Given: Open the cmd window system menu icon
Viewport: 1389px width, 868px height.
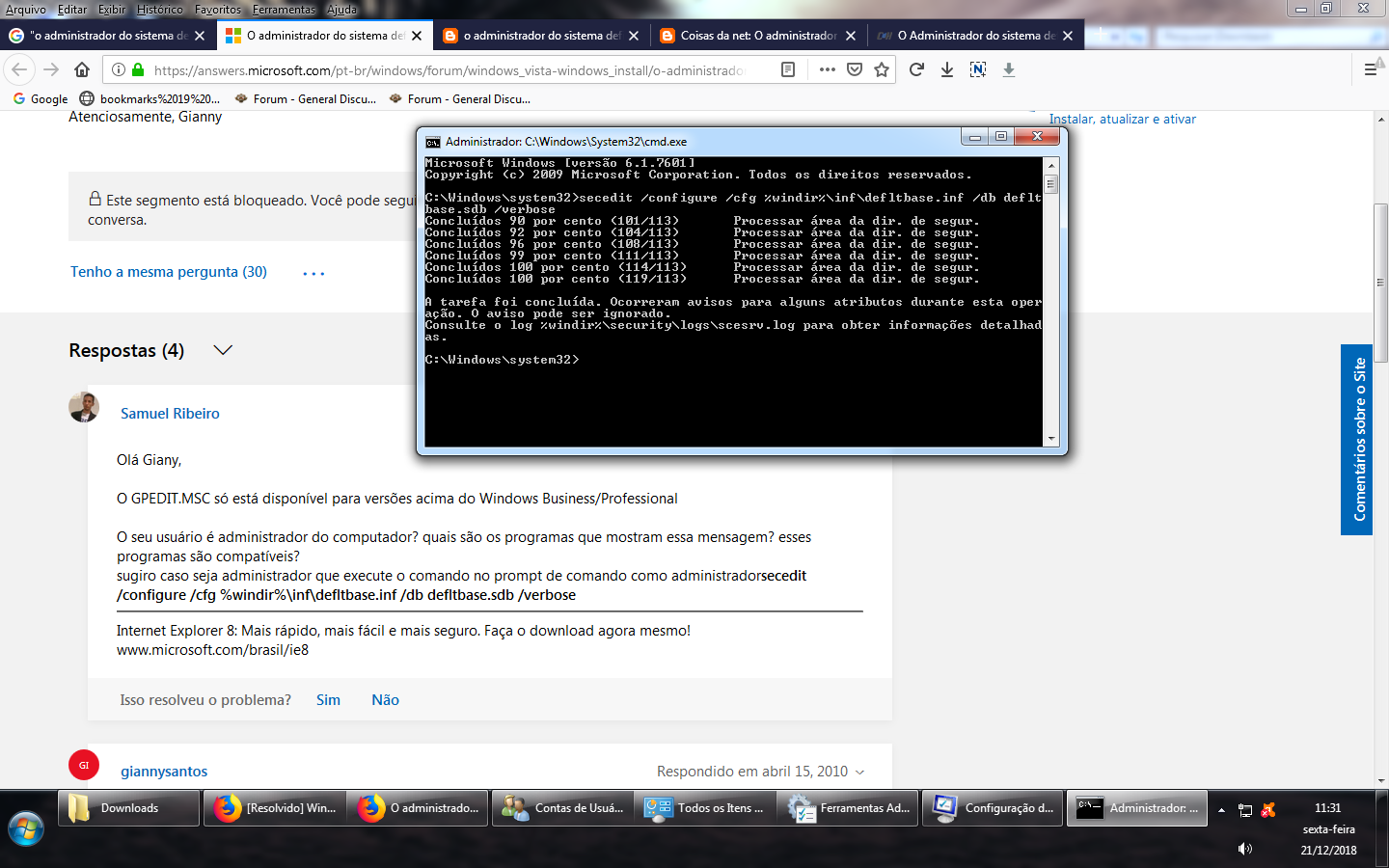Looking at the screenshot, I should click(433, 142).
